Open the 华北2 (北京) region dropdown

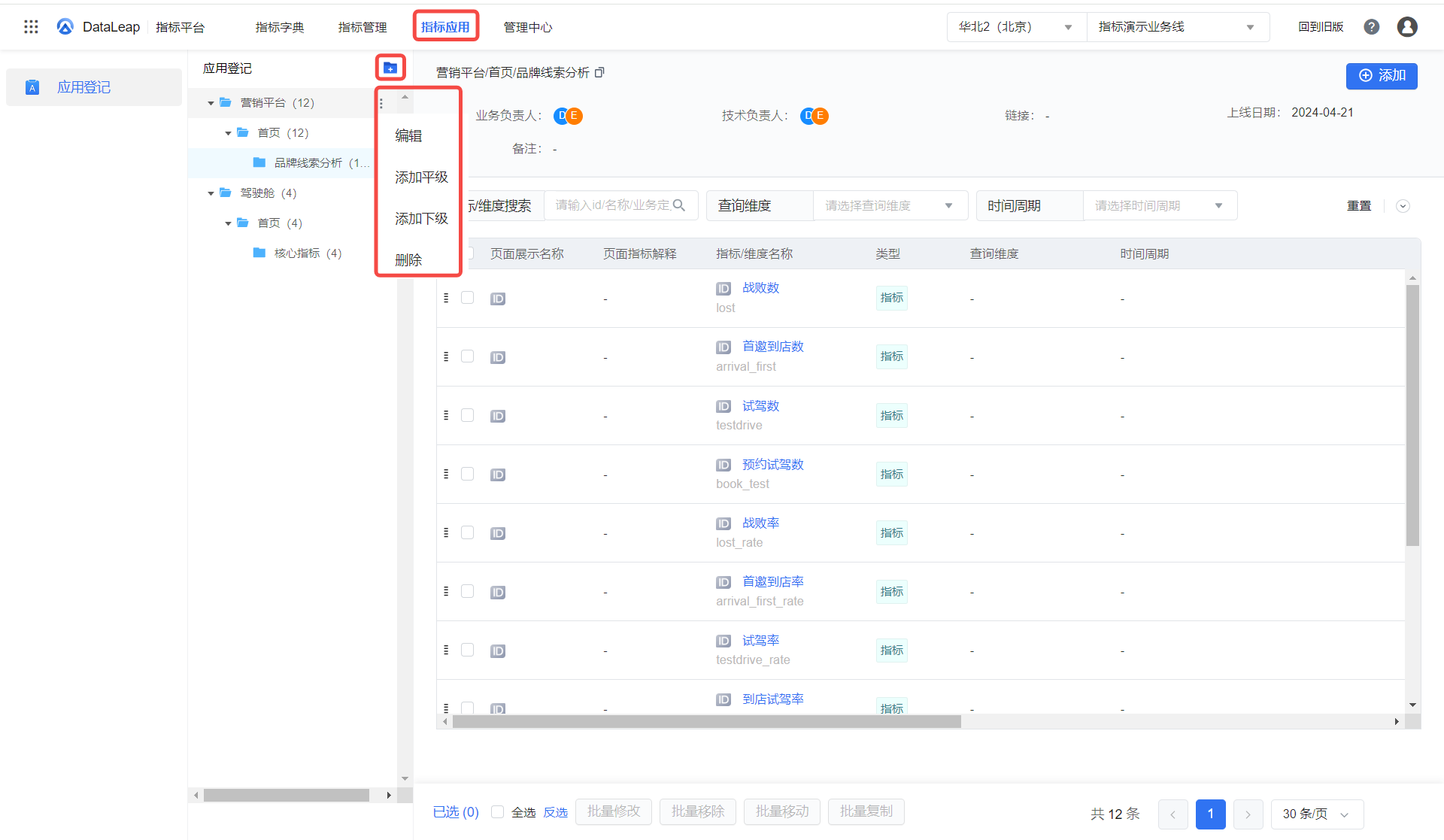tap(1016, 27)
